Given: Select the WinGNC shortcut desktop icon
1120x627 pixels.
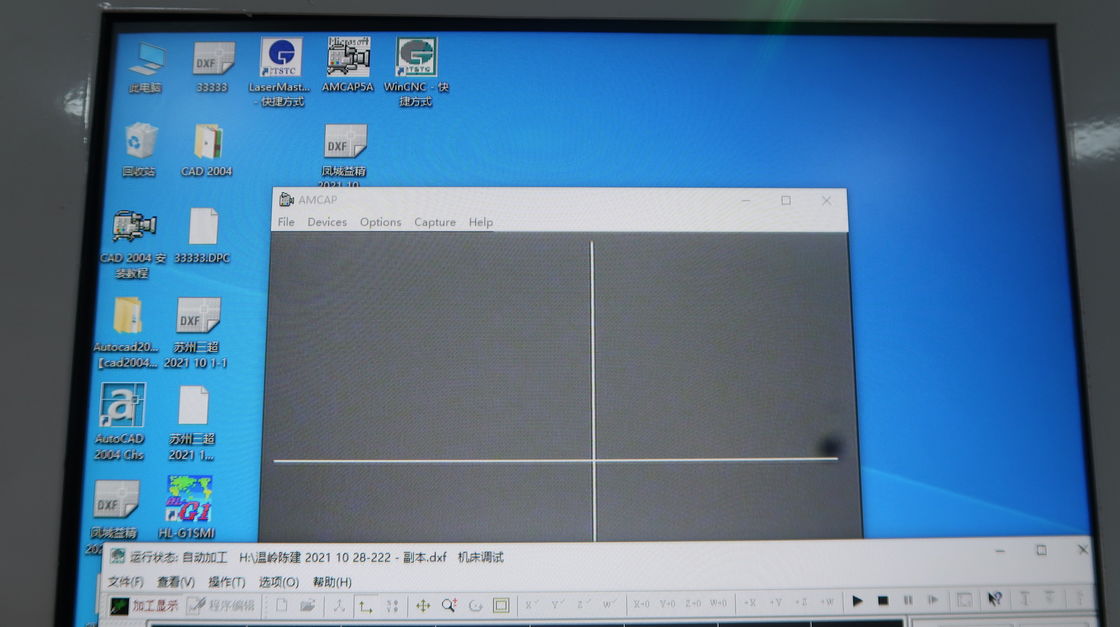Looking at the screenshot, I should [416, 60].
